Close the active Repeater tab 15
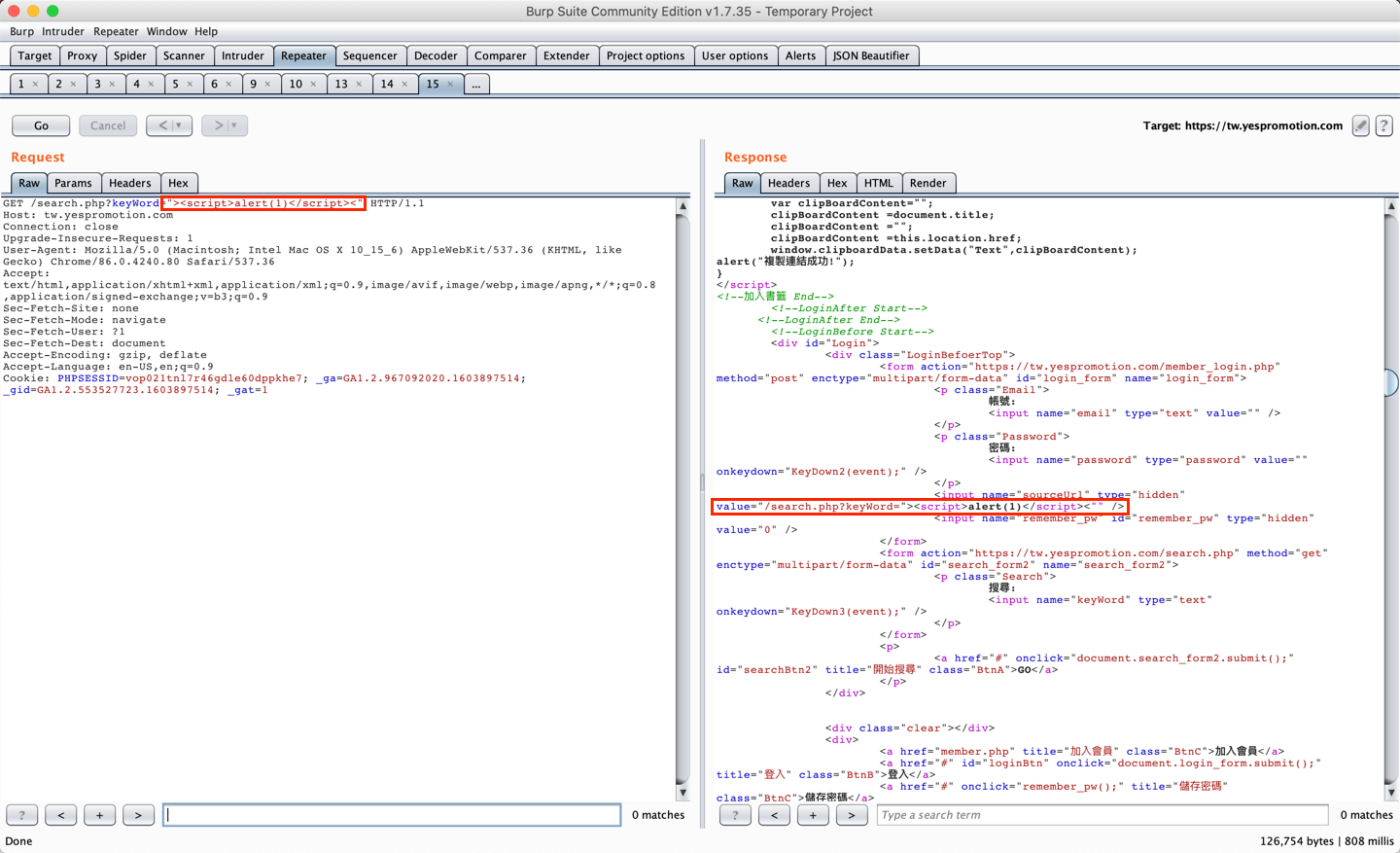The width and height of the screenshot is (1400, 853). 451,85
